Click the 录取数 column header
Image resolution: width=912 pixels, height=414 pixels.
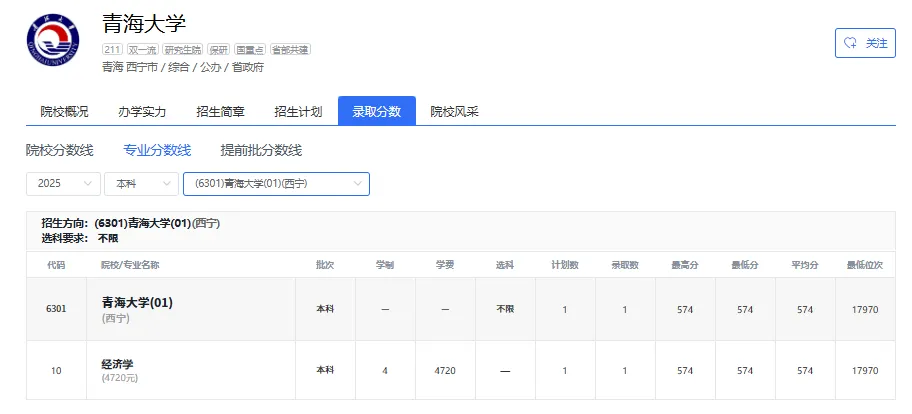point(625,265)
